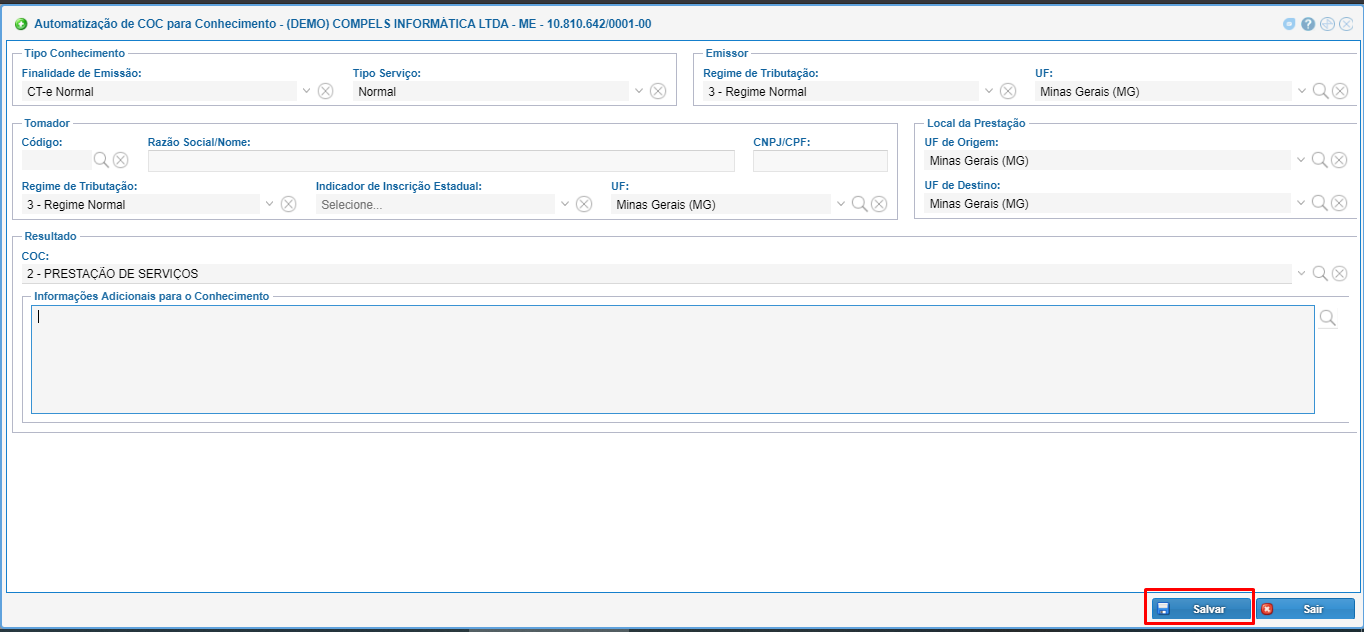Screen dimensions: 1364x632
Task: Clear the Tomador Código field
Action: (x=120, y=160)
